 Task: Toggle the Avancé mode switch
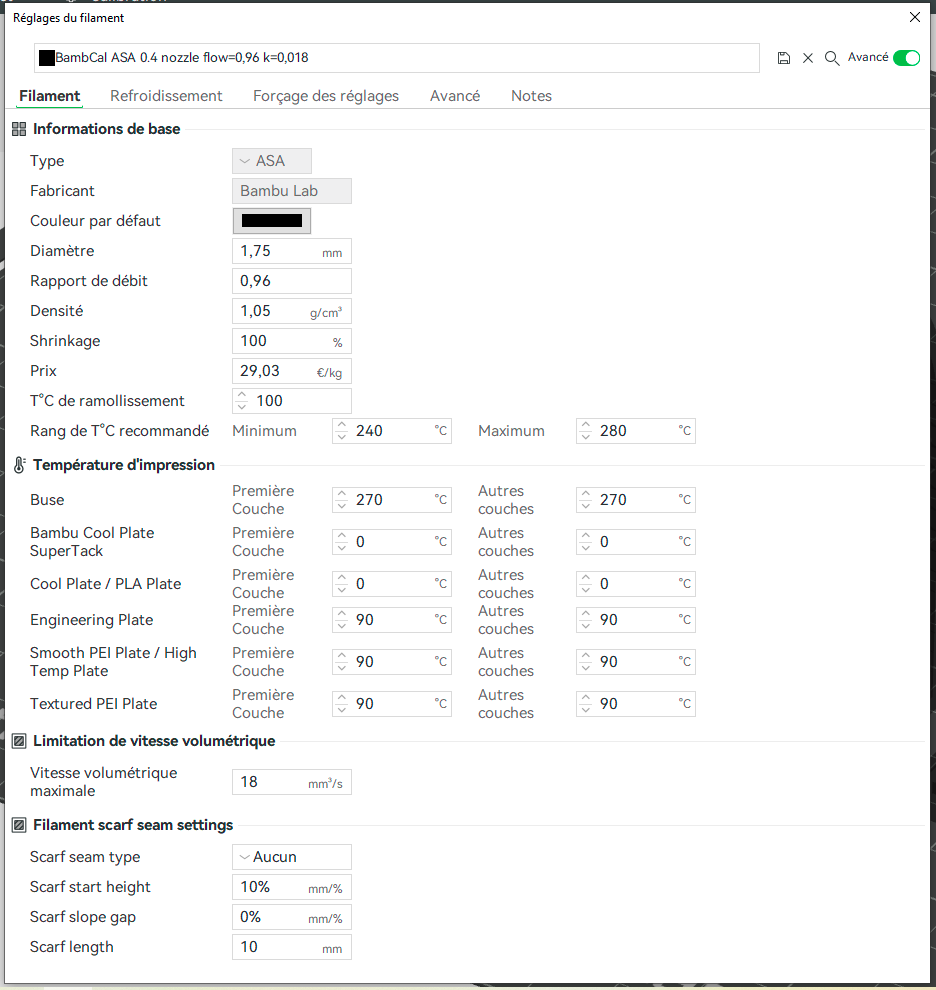click(x=906, y=58)
